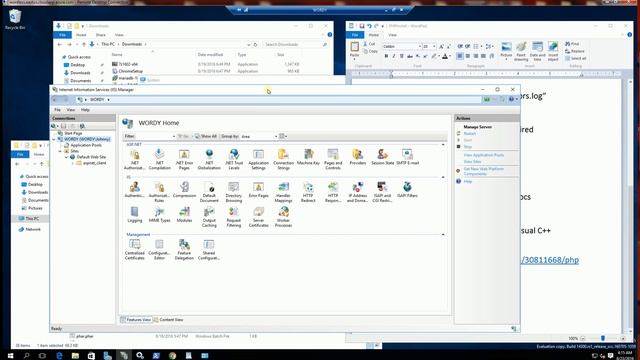Open the /30811668/php hyperlink in WordPad

(x=550, y=260)
